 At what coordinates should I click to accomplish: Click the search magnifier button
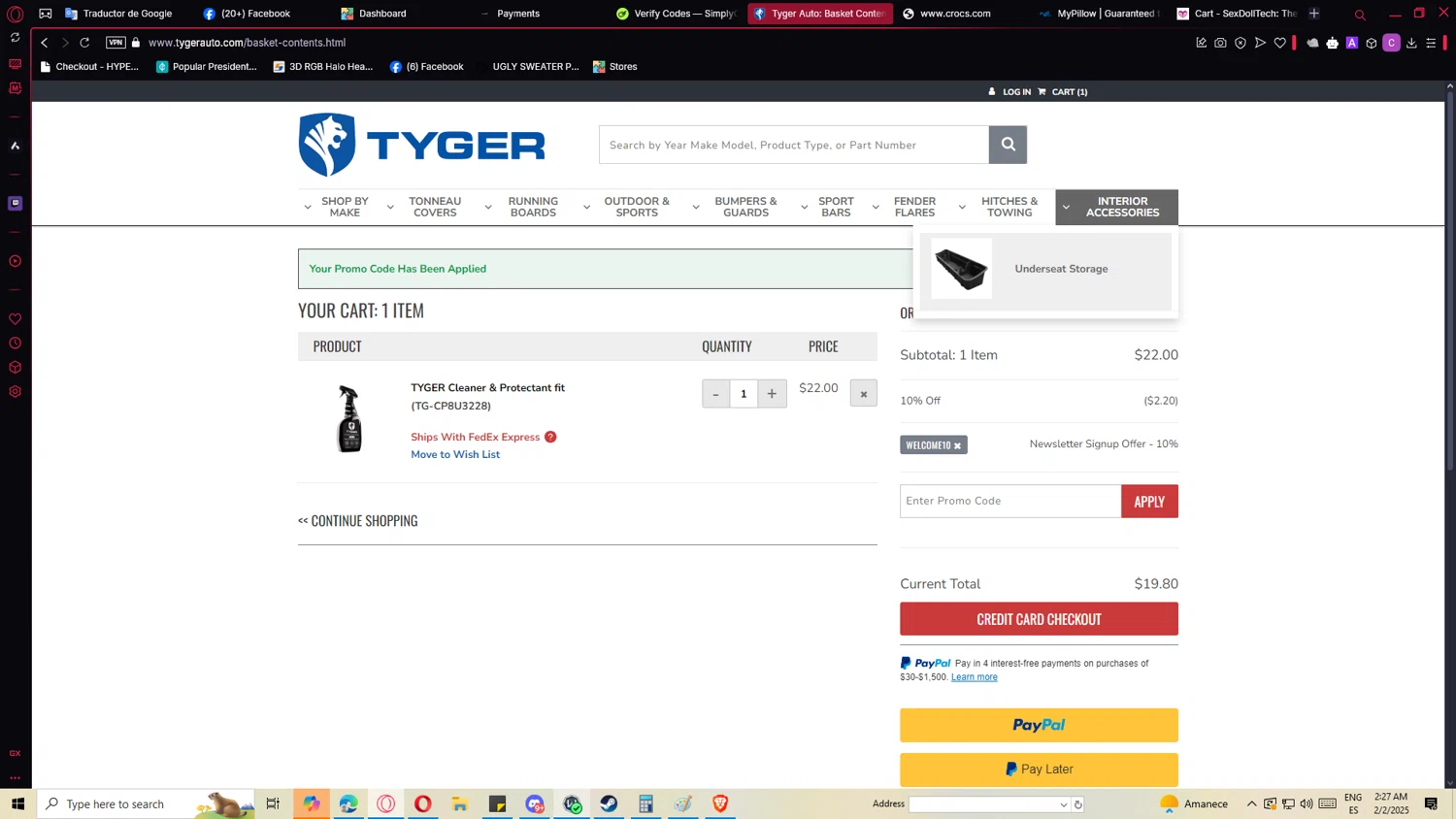pos(1008,145)
